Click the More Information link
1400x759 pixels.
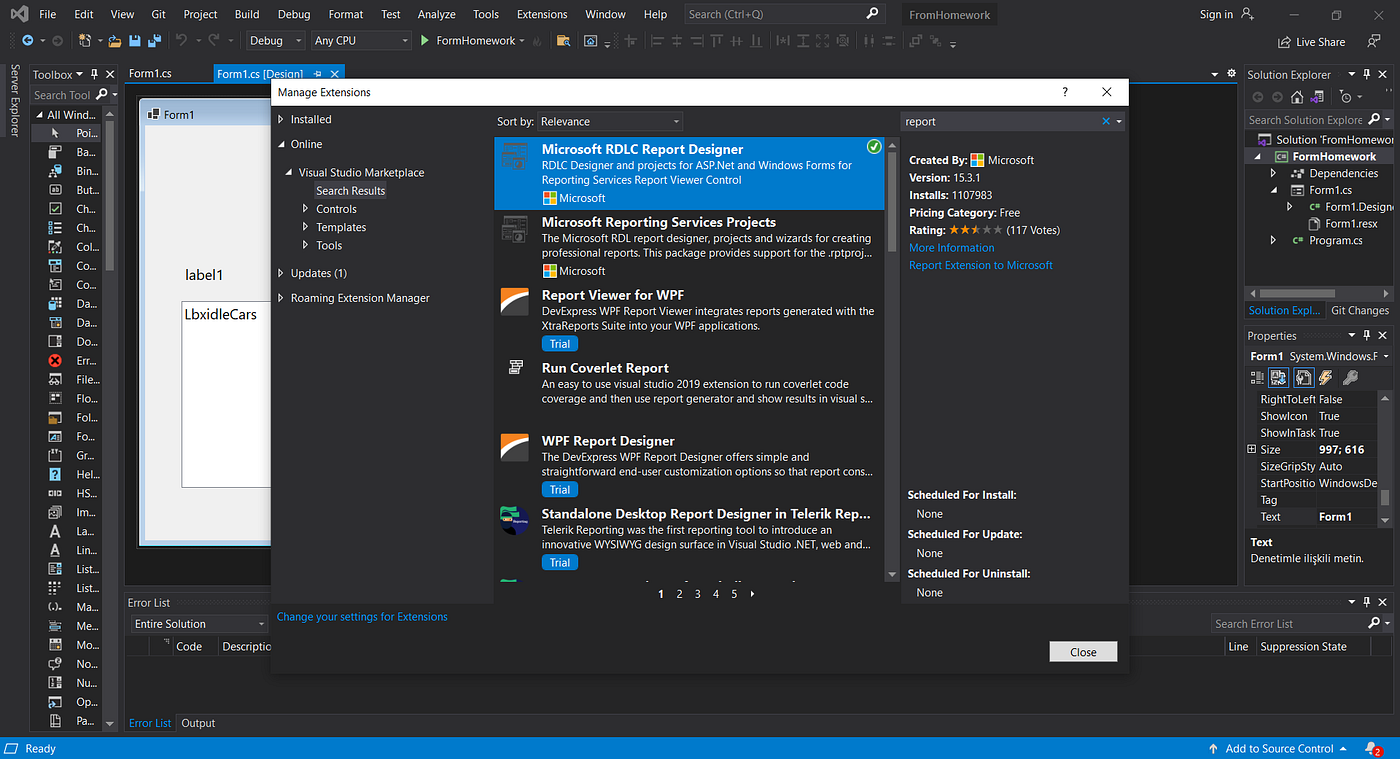[951, 247]
